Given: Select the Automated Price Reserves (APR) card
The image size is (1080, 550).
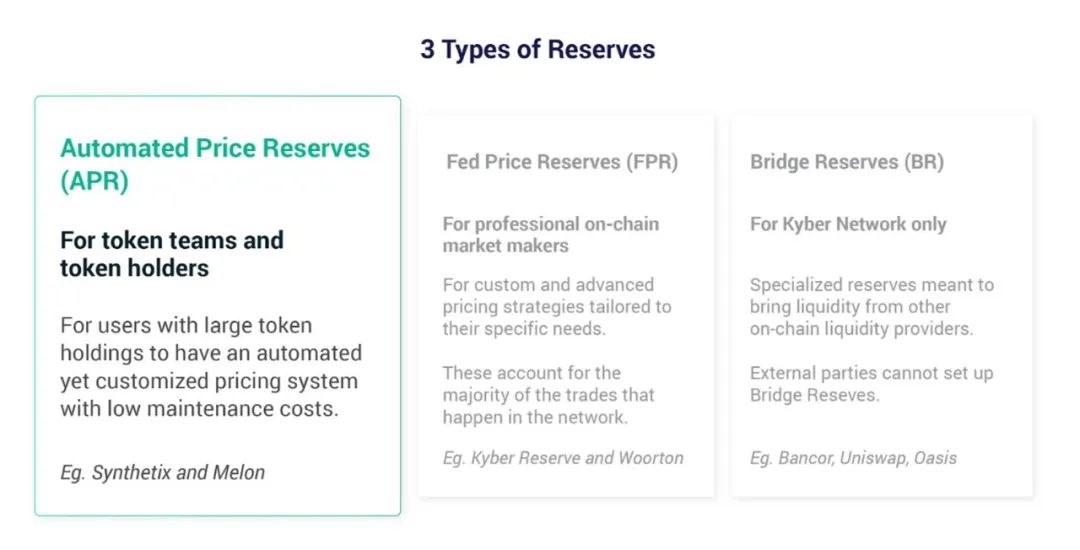Looking at the screenshot, I should click(218, 306).
